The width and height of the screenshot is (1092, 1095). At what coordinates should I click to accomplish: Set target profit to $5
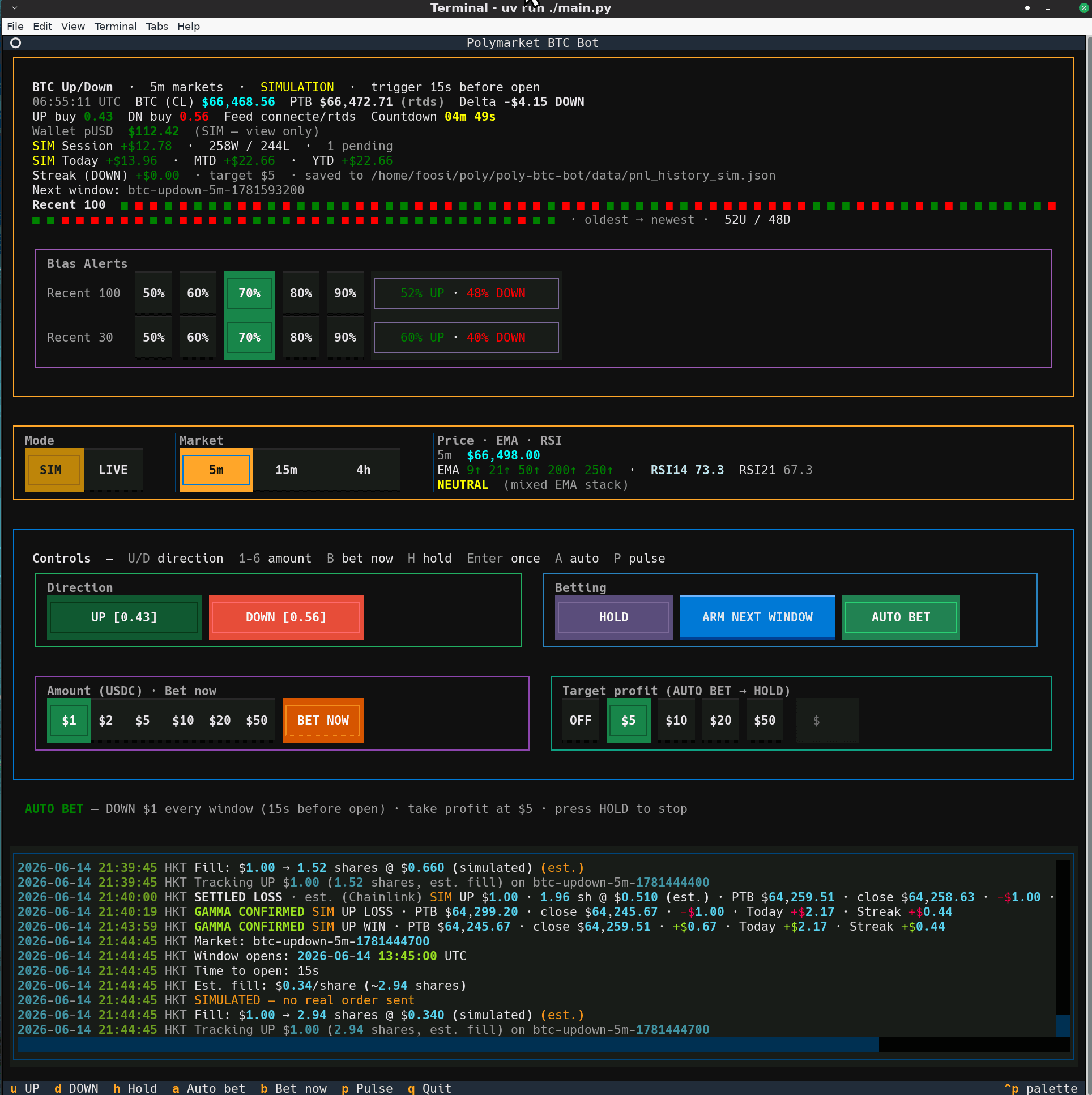[x=629, y=721]
